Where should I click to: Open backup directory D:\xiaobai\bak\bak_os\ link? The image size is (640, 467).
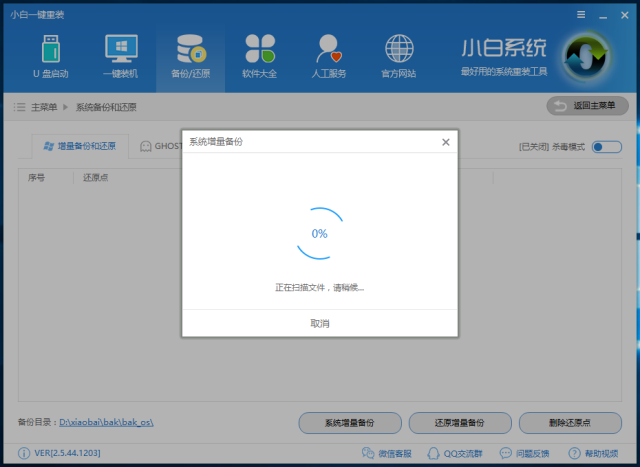tap(107, 422)
